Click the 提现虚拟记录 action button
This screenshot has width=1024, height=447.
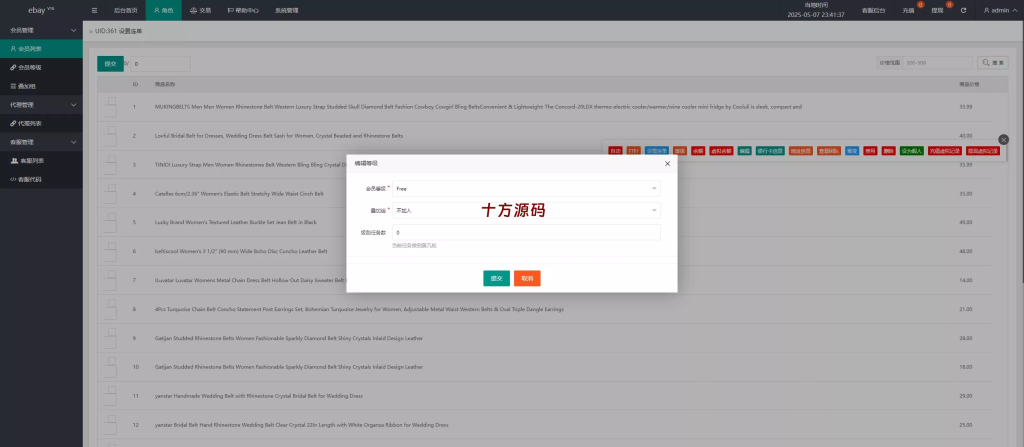point(983,150)
